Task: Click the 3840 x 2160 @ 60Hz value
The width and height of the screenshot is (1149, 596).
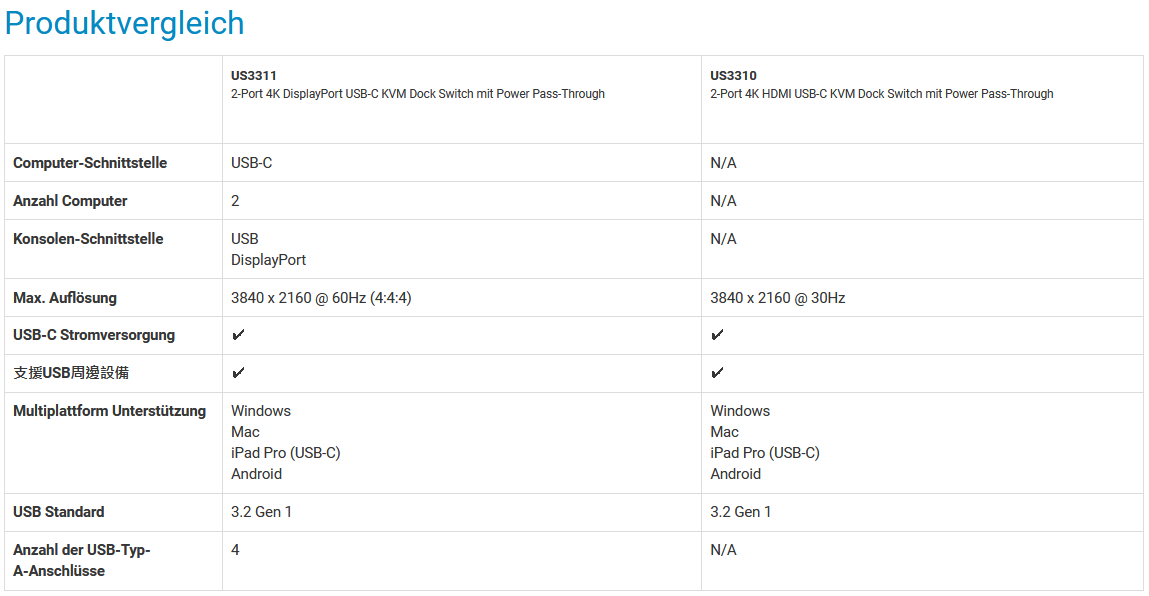Action: (321, 298)
